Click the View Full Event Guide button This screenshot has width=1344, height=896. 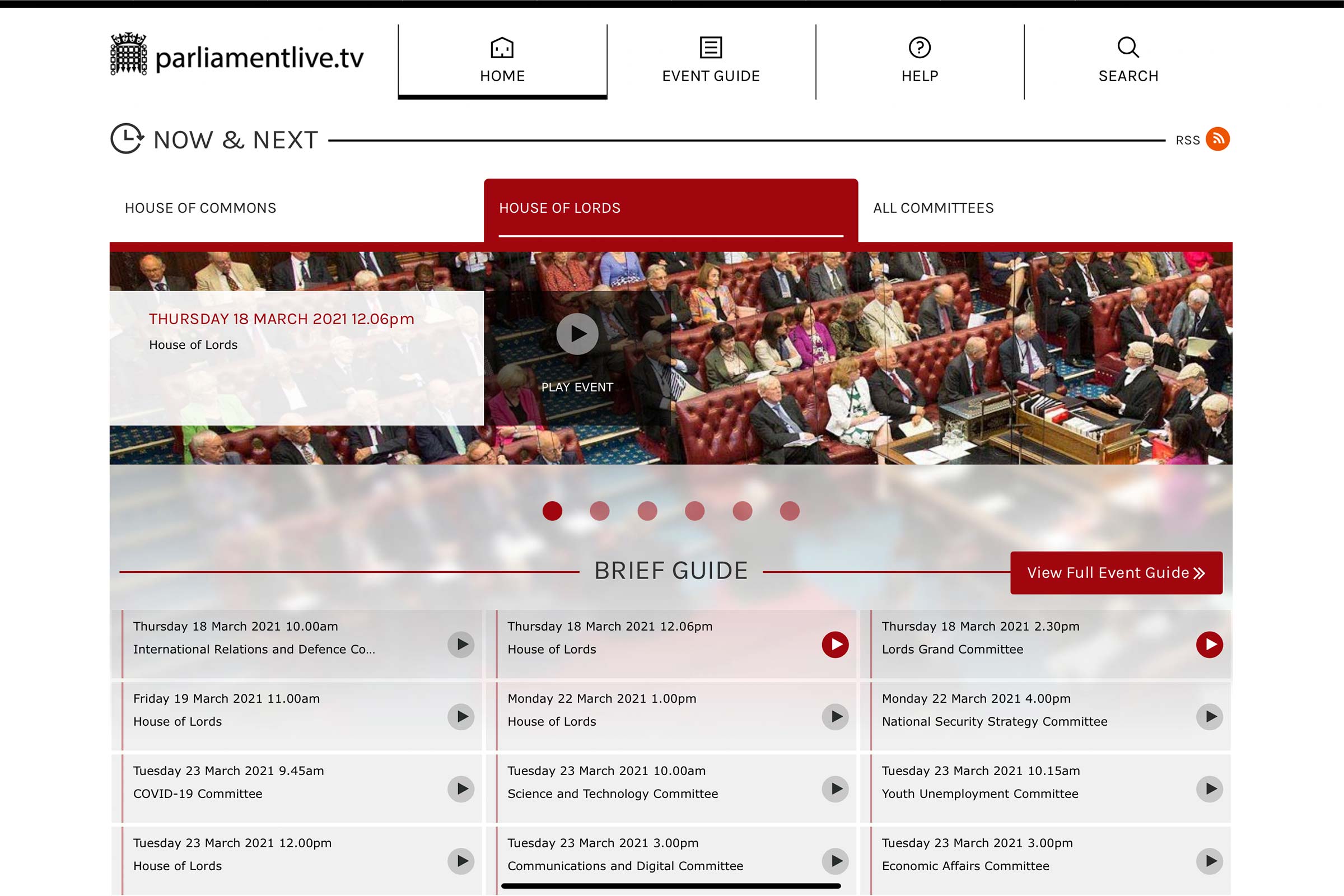1116,572
